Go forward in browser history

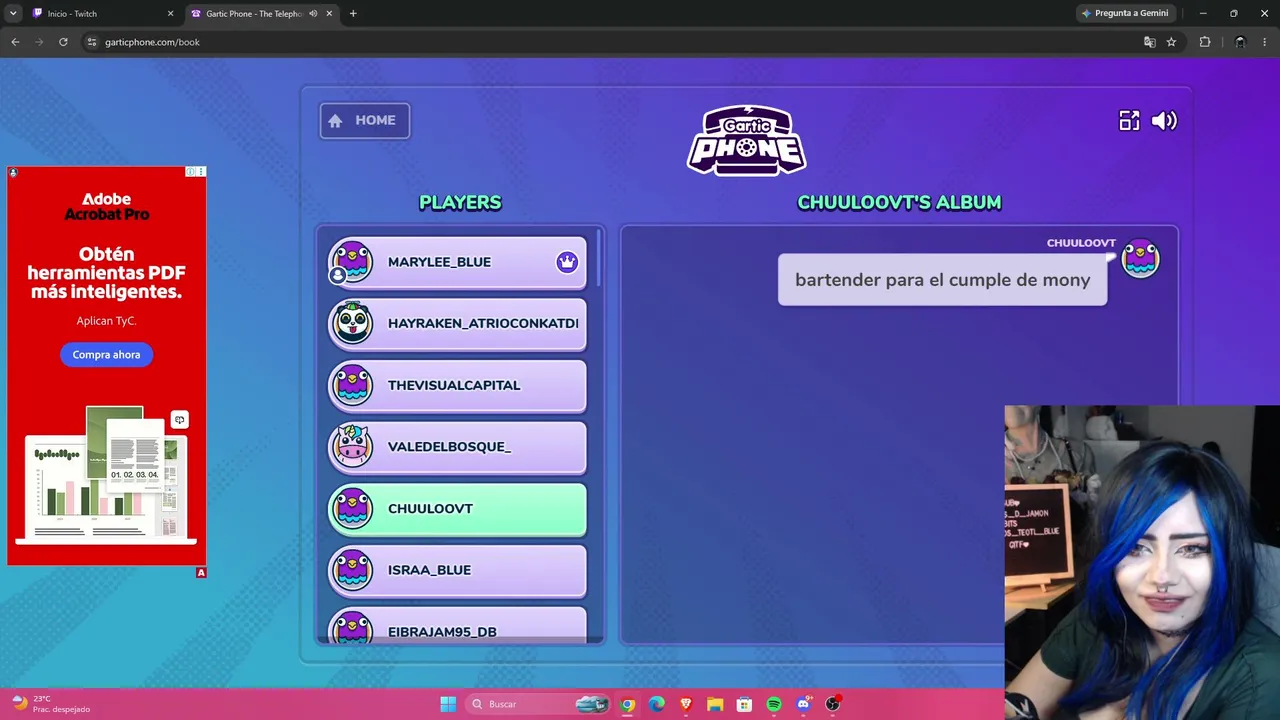[x=39, y=42]
